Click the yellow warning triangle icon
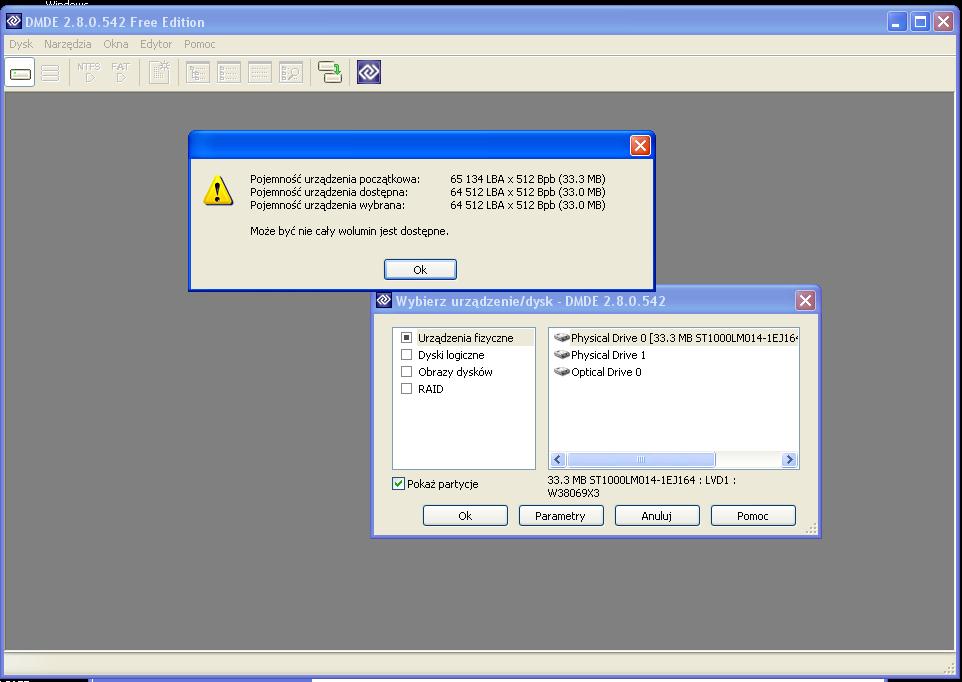Viewport: 962px width, 682px height. pos(218,191)
